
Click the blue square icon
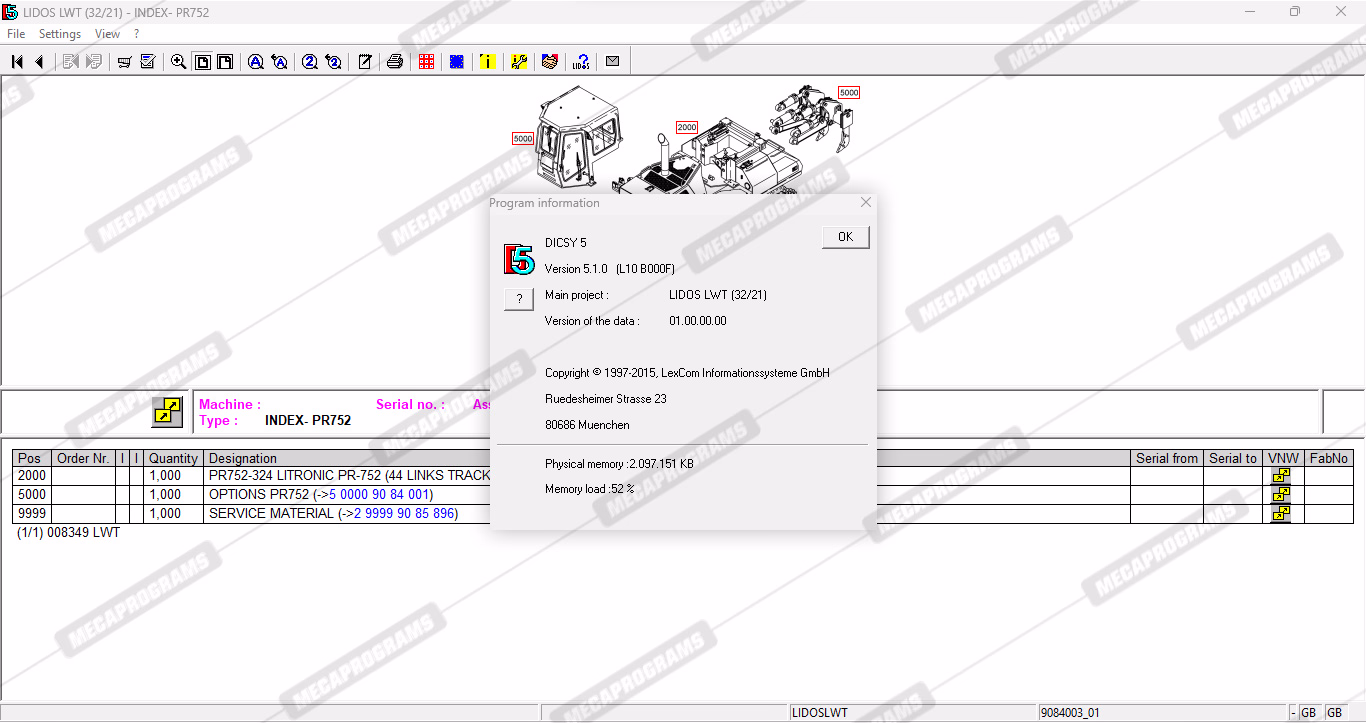point(457,62)
